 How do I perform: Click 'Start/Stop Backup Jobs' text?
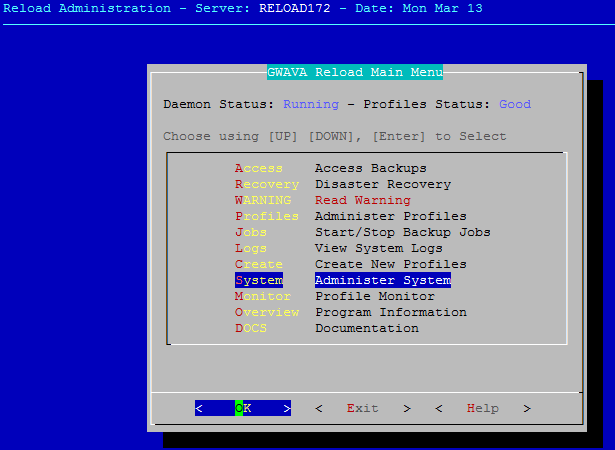pos(403,232)
